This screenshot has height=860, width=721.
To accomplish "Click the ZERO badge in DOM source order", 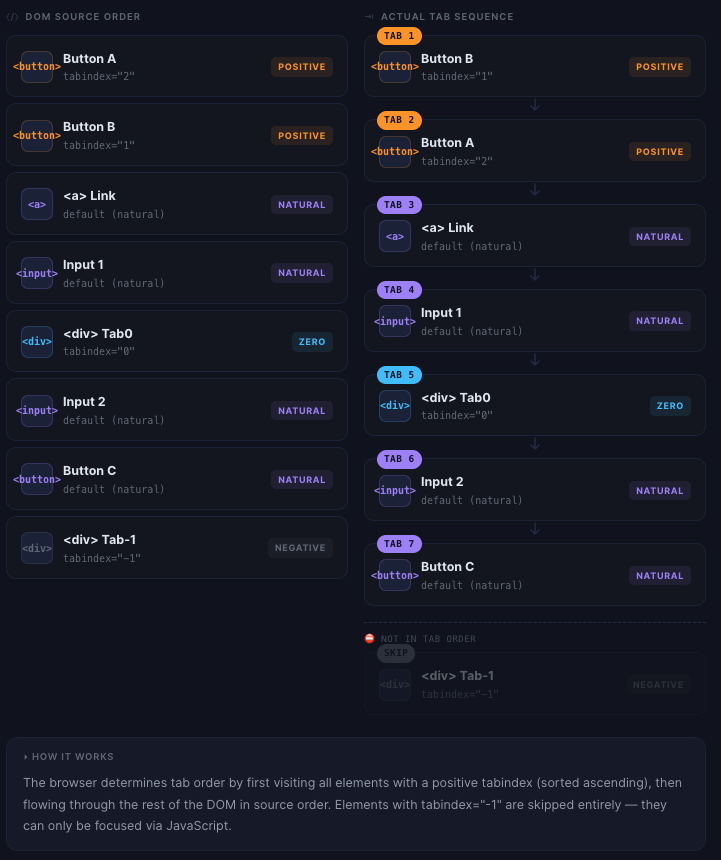I will click(312, 341).
